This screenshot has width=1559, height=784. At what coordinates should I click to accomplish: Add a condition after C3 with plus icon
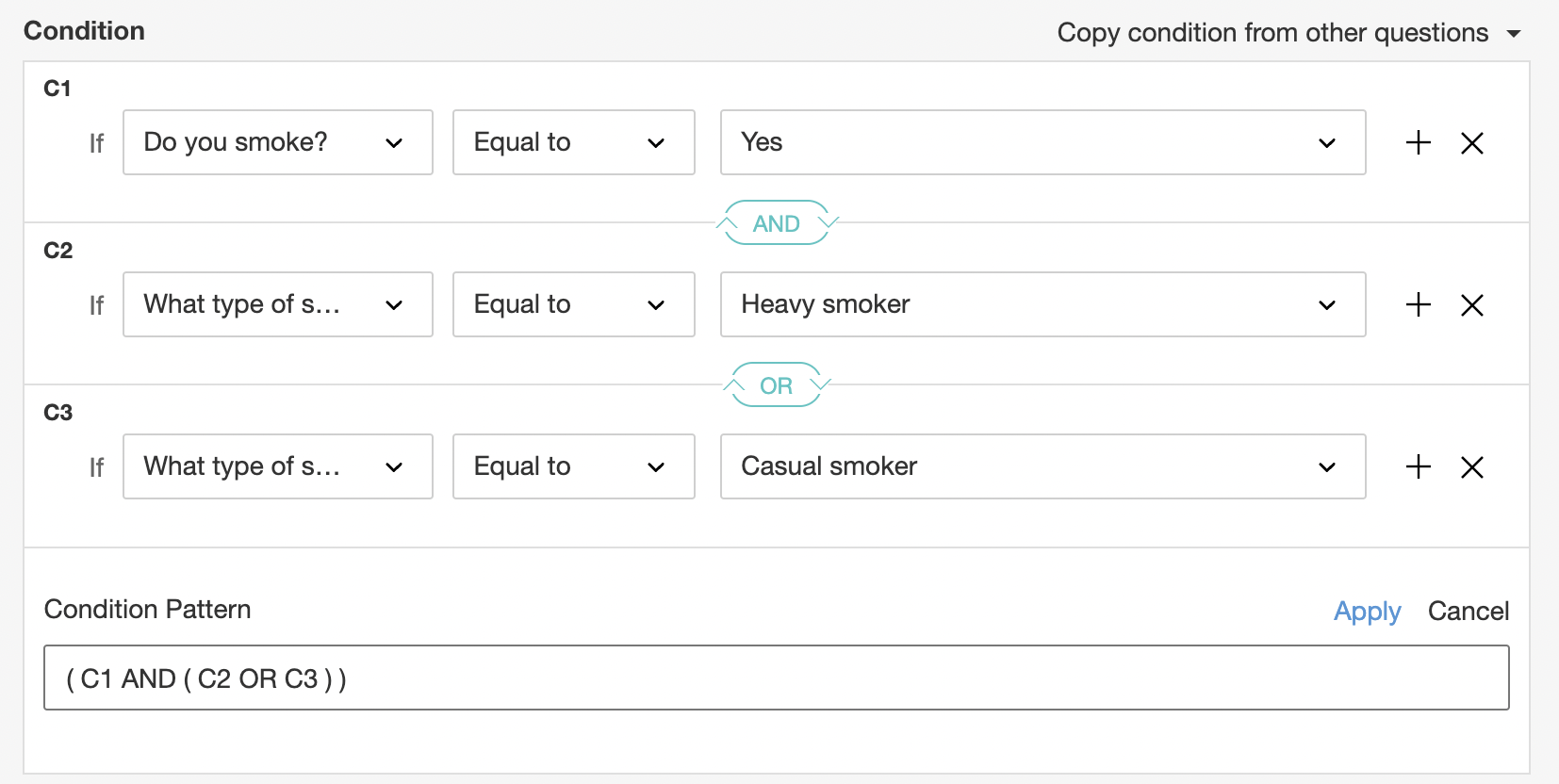pyautogui.click(x=1418, y=466)
